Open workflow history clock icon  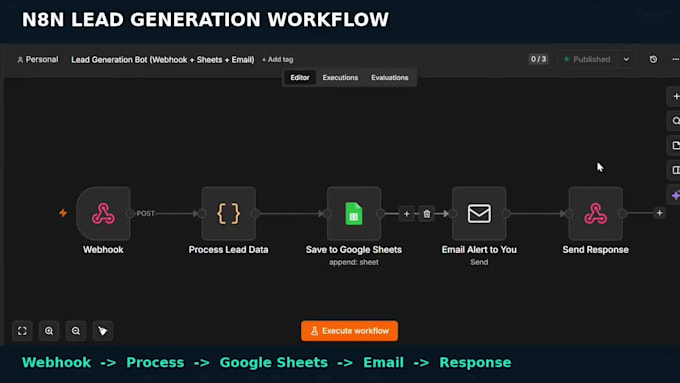coord(654,59)
